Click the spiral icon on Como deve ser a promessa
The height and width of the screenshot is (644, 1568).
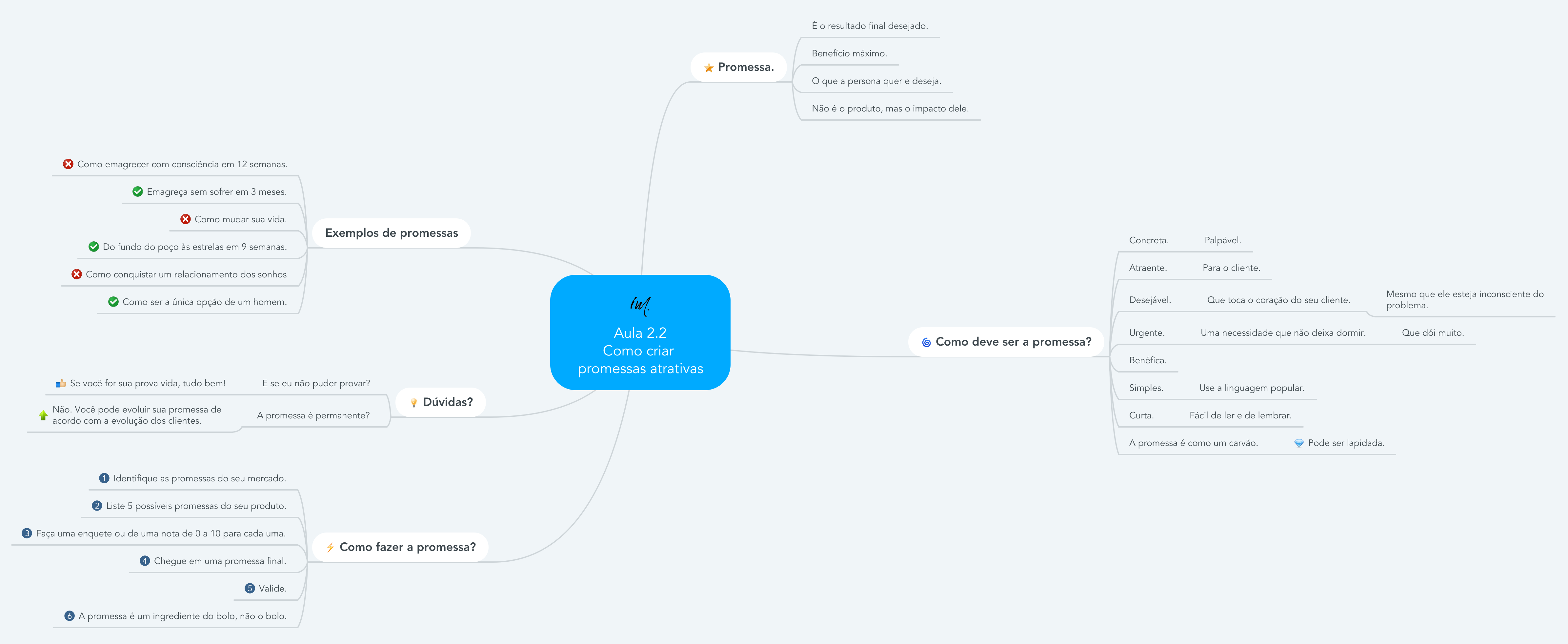[x=926, y=343]
